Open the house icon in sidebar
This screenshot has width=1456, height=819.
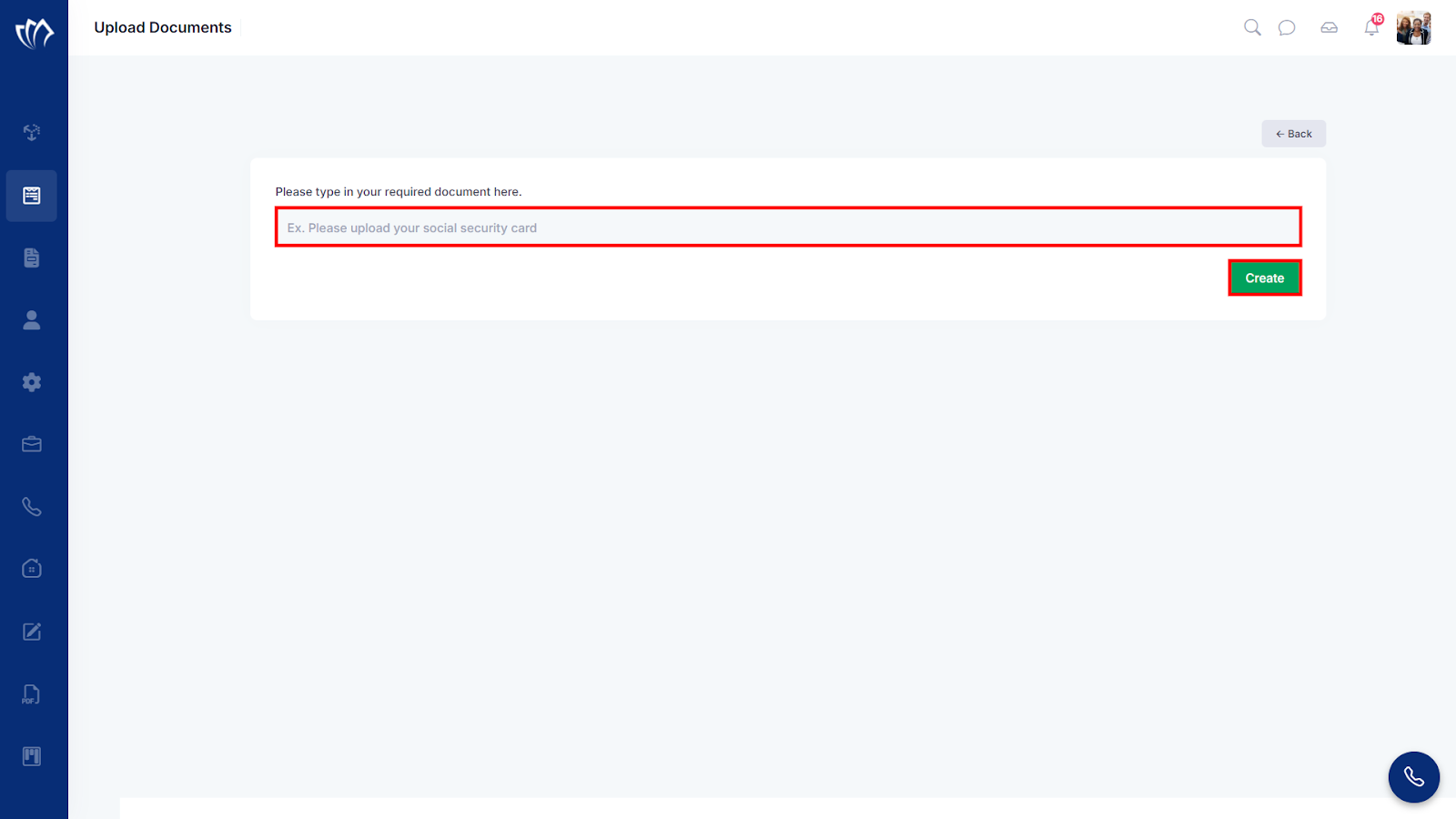click(32, 569)
